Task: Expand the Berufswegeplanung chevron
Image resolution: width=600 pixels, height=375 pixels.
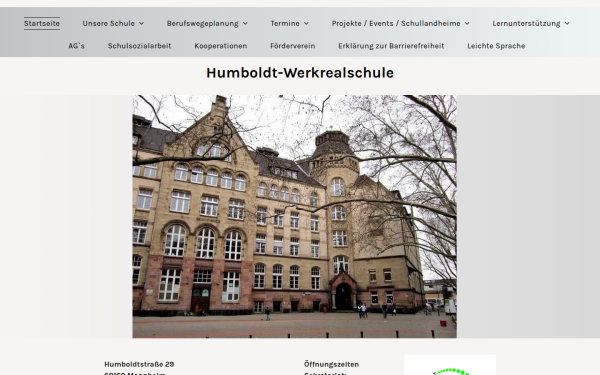Action: pos(245,23)
